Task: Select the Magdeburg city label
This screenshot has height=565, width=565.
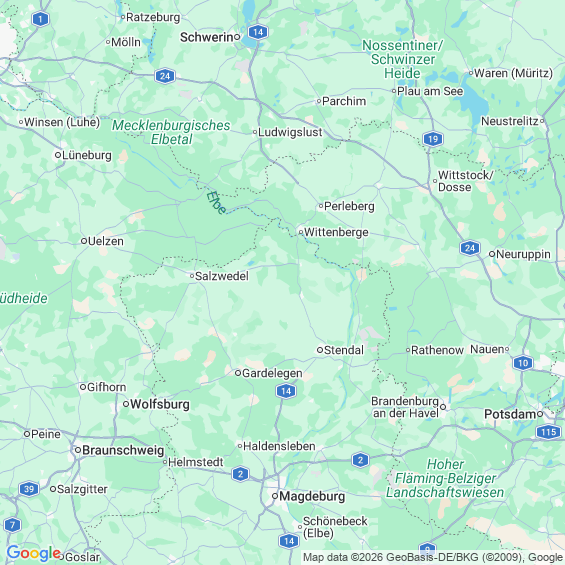Action: tap(312, 496)
